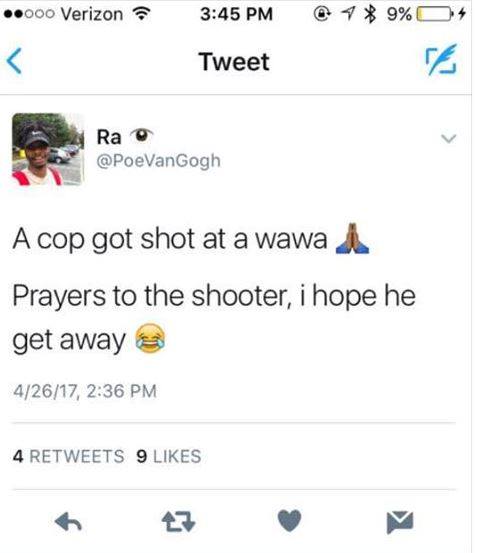Tap the Bluetooth status icon
Viewport: 477px width, 553px height.
369,14
